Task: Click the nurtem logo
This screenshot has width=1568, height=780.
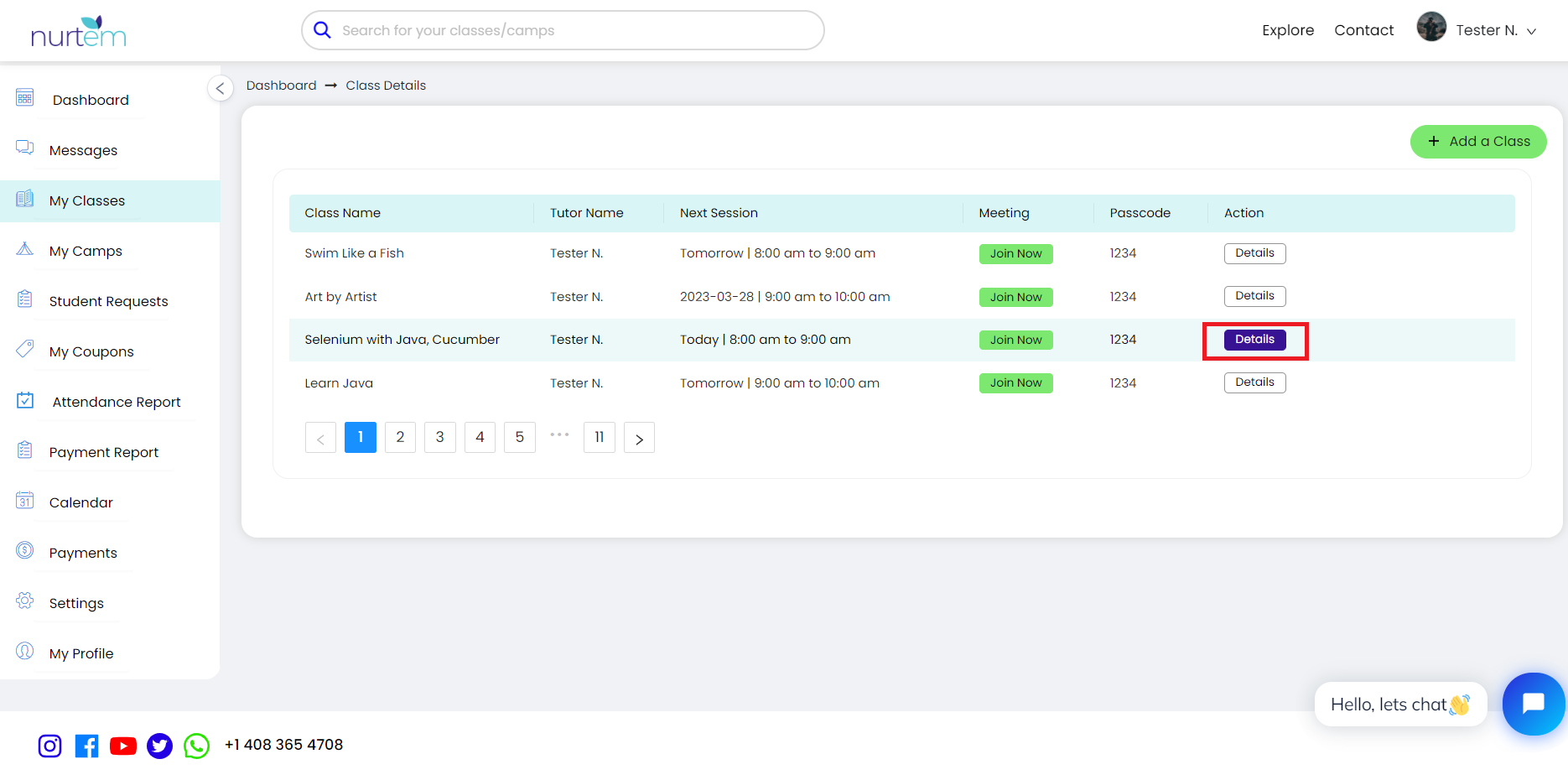Action: coord(78,32)
